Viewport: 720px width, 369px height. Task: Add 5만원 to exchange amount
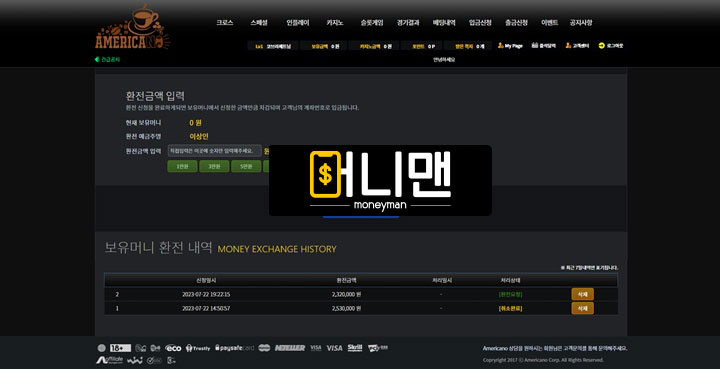[246, 166]
